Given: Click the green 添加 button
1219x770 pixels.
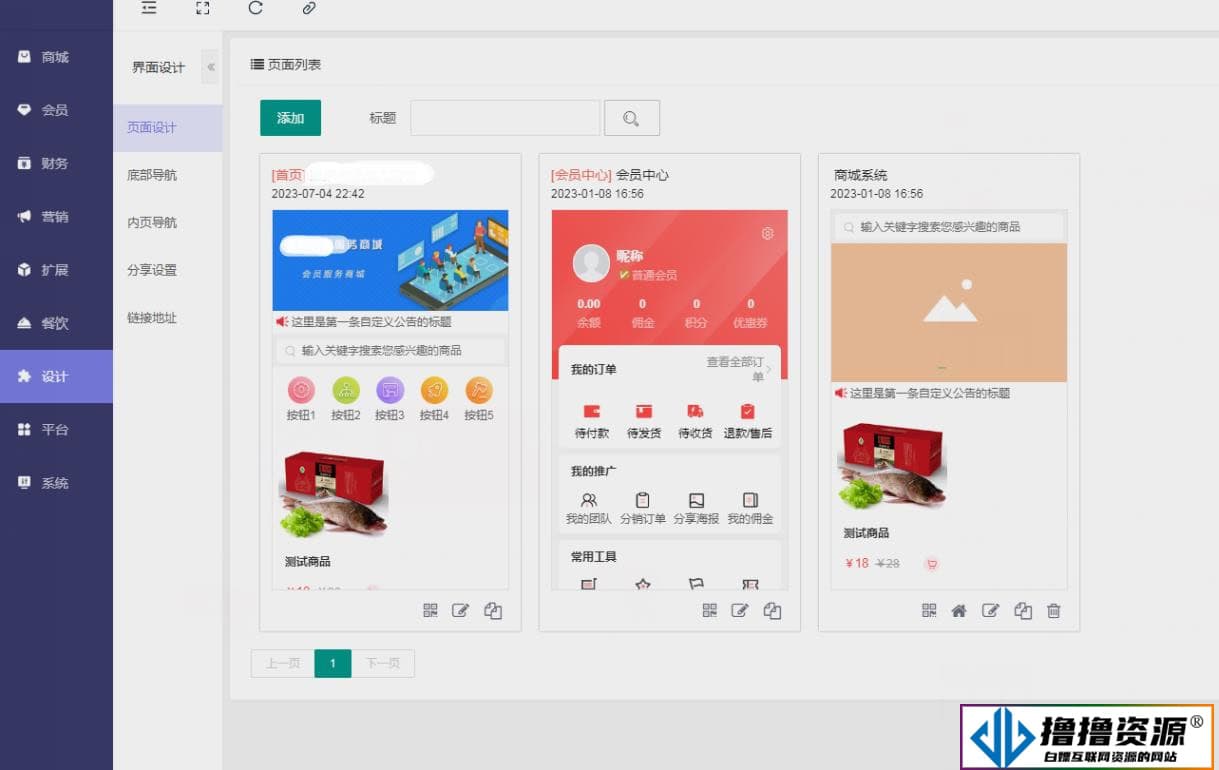Looking at the screenshot, I should (x=290, y=118).
